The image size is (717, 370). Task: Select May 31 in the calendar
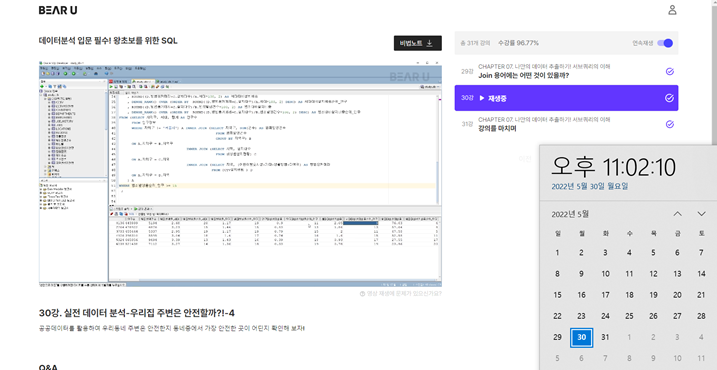[605, 338]
